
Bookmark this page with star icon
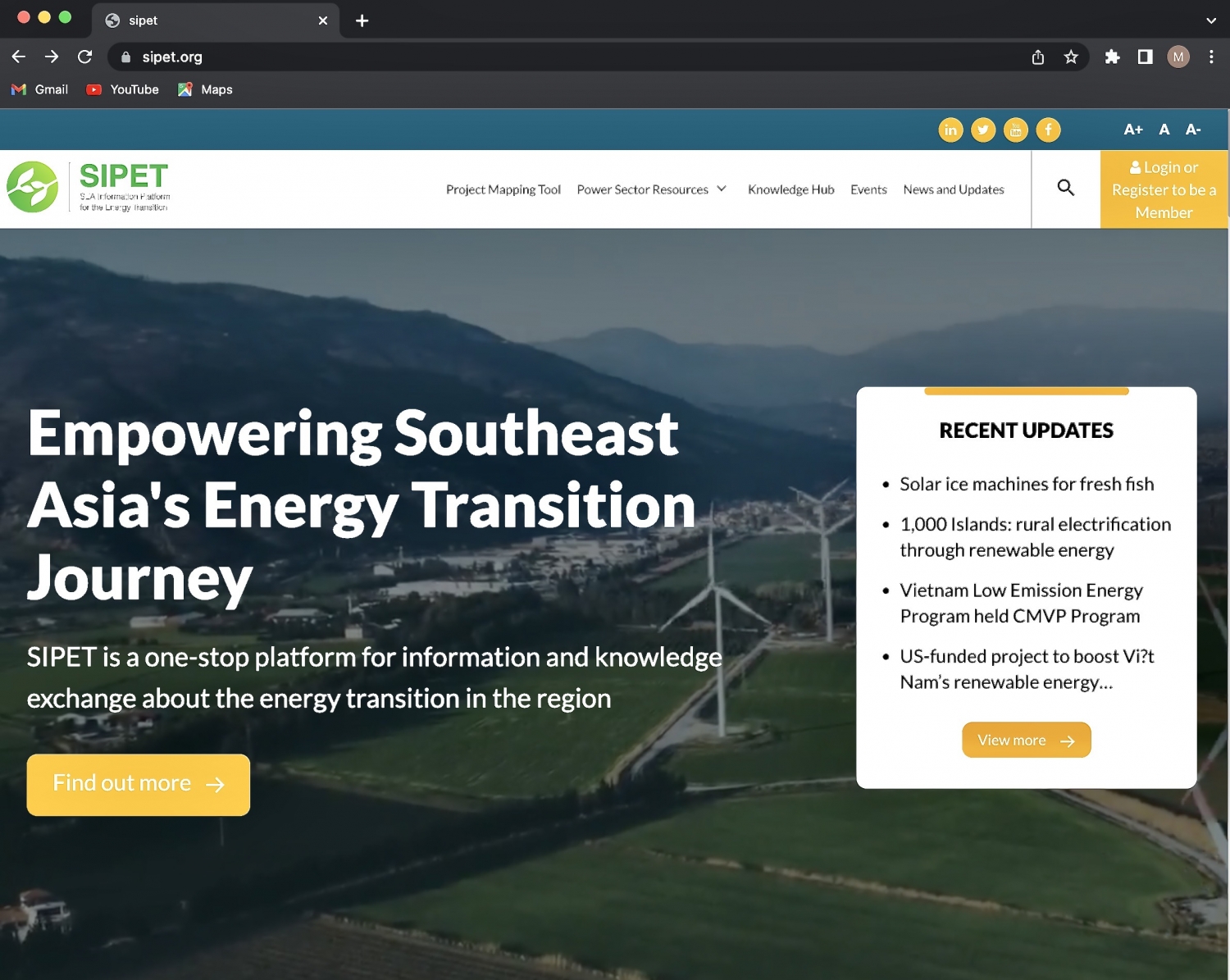pos(1071,57)
